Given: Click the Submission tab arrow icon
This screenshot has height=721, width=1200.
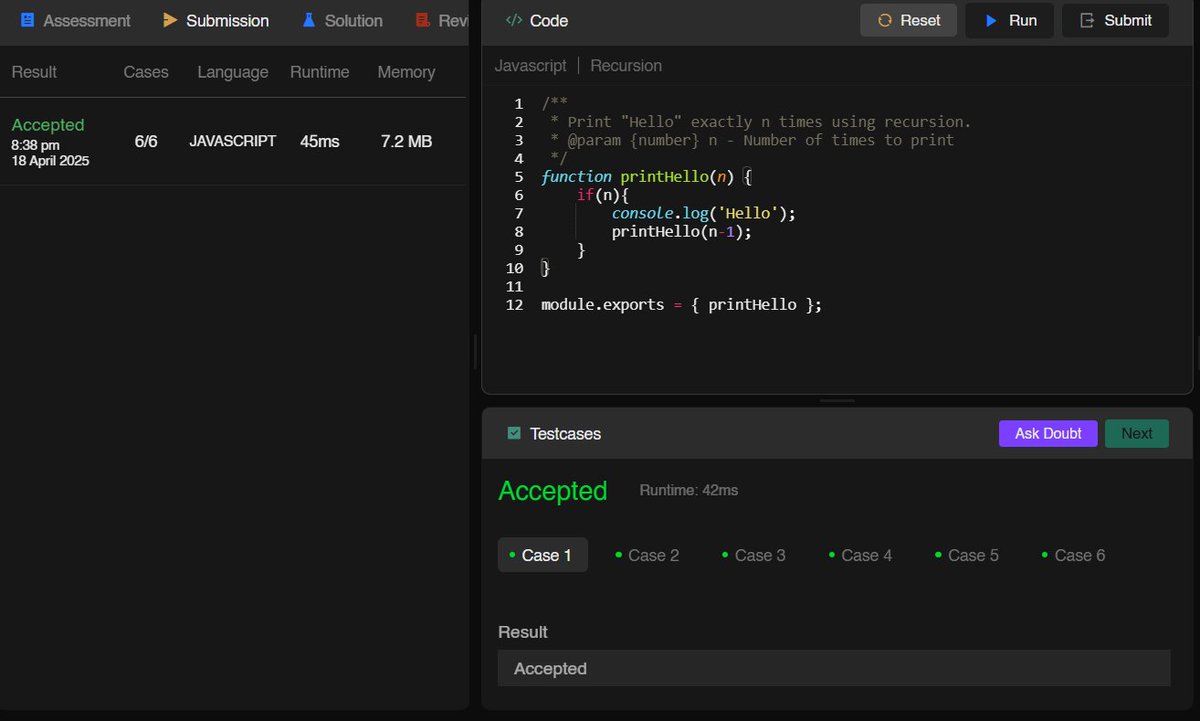Looking at the screenshot, I should (170, 20).
